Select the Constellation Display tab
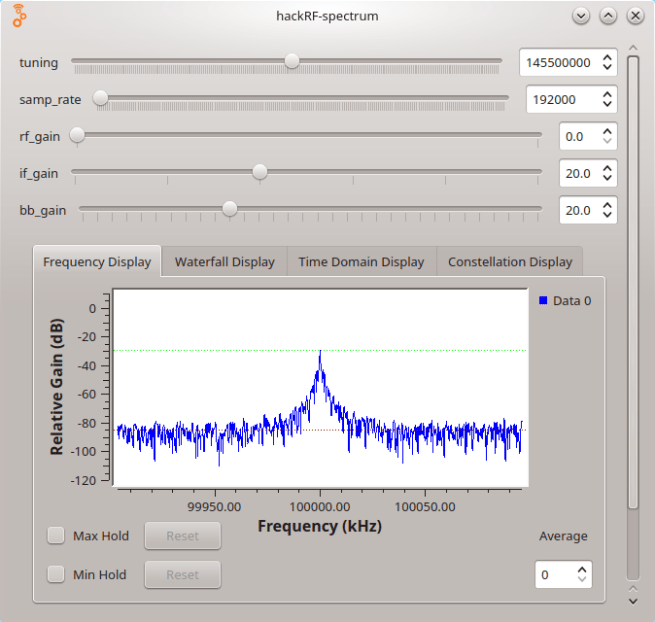This screenshot has width=655, height=622. click(x=510, y=262)
